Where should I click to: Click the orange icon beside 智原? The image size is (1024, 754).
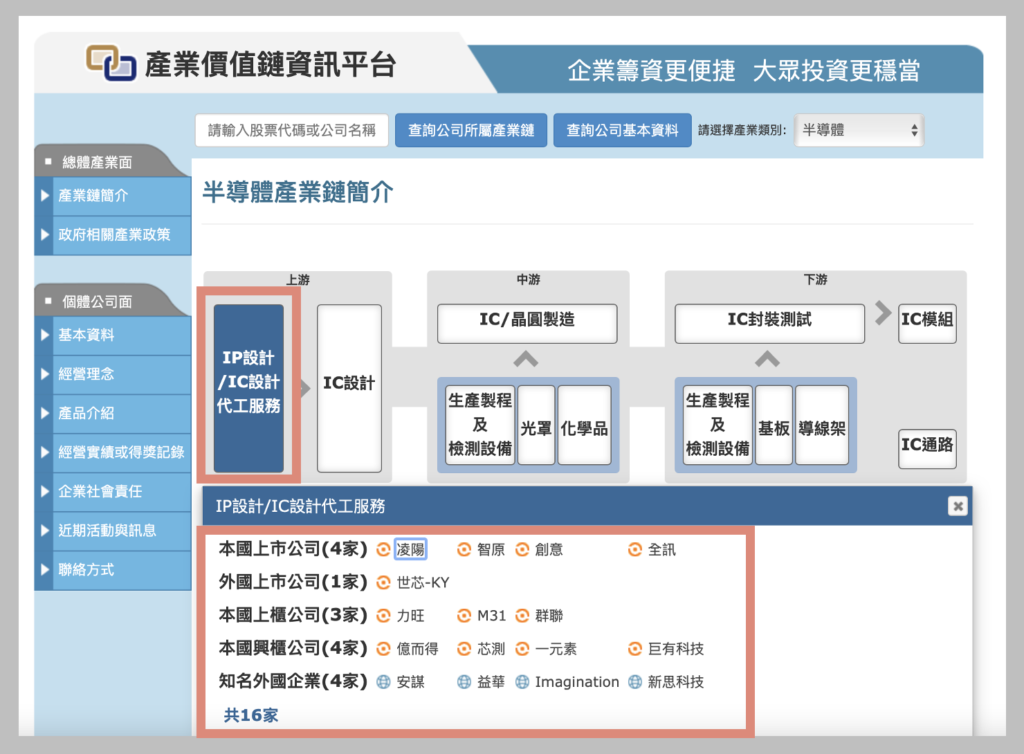click(x=464, y=550)
